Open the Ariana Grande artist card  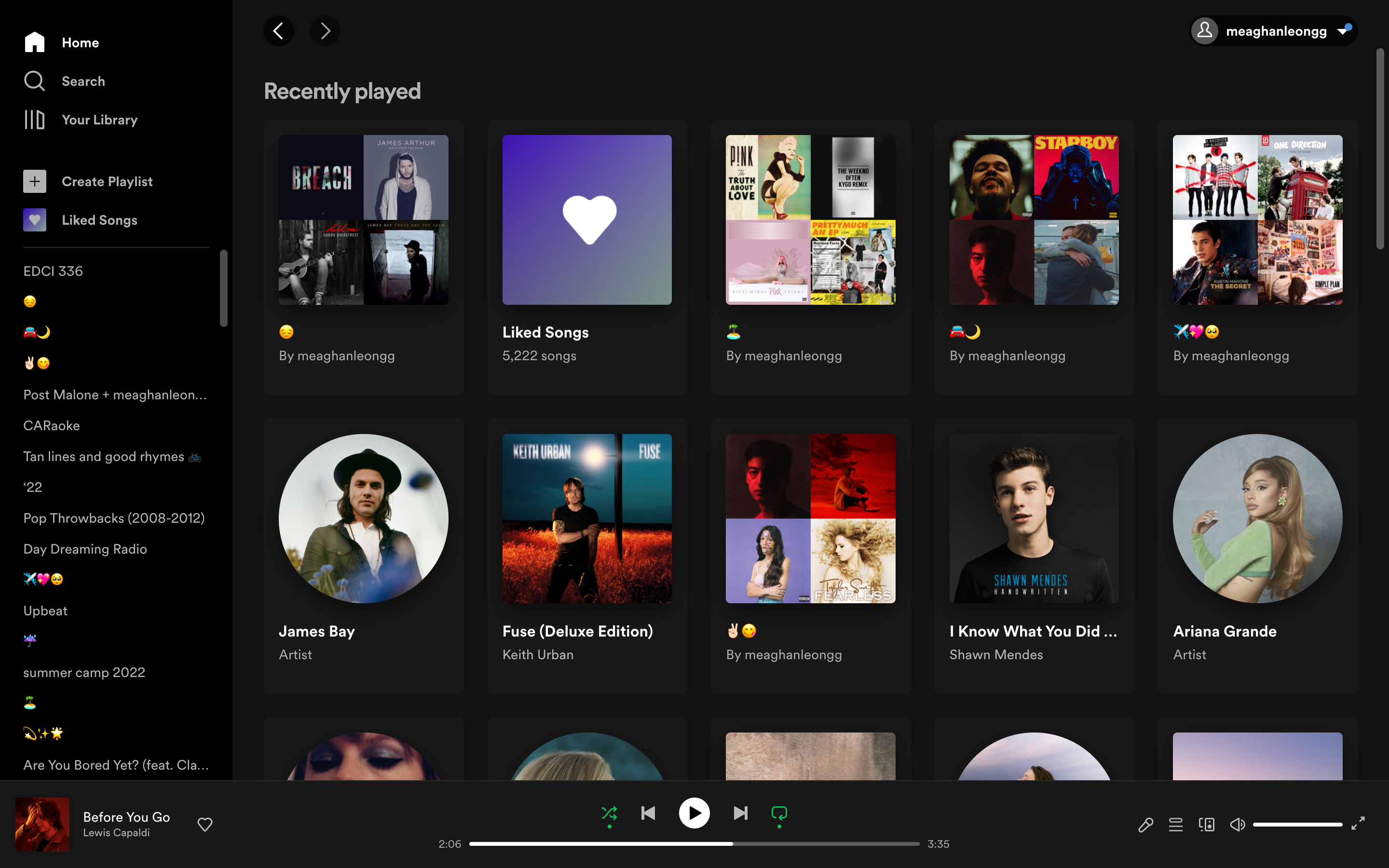(1257, 556)
